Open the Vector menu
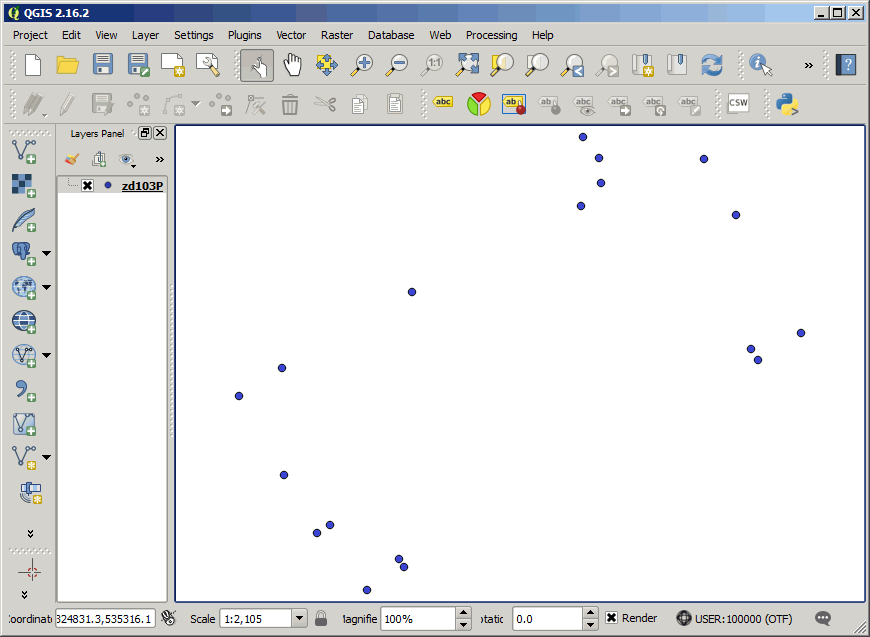 (291, 35)
